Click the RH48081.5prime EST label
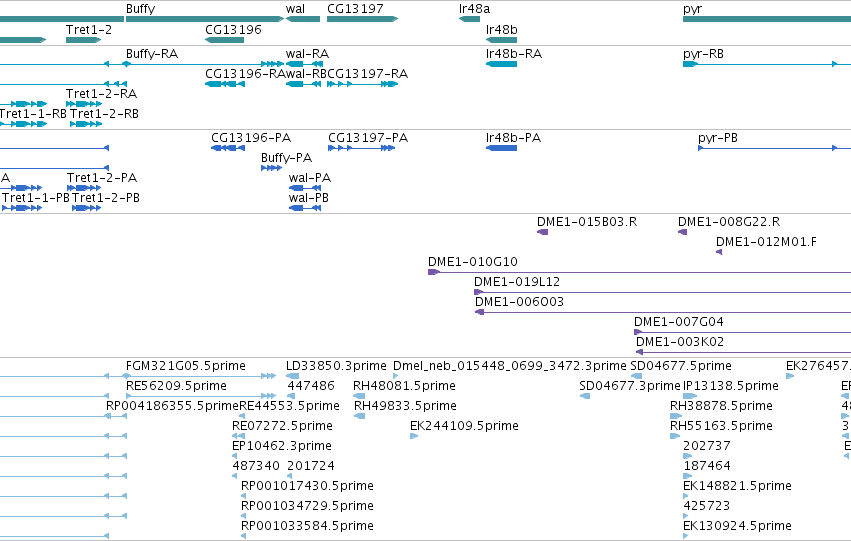Image resolution: width=851 pixels, height=541 pixels. [404, 386]
